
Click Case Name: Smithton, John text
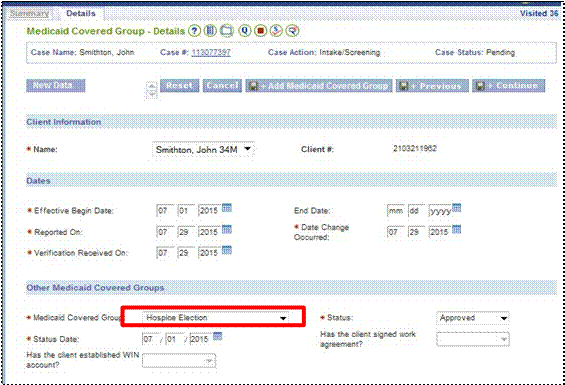tap(83, 53)
